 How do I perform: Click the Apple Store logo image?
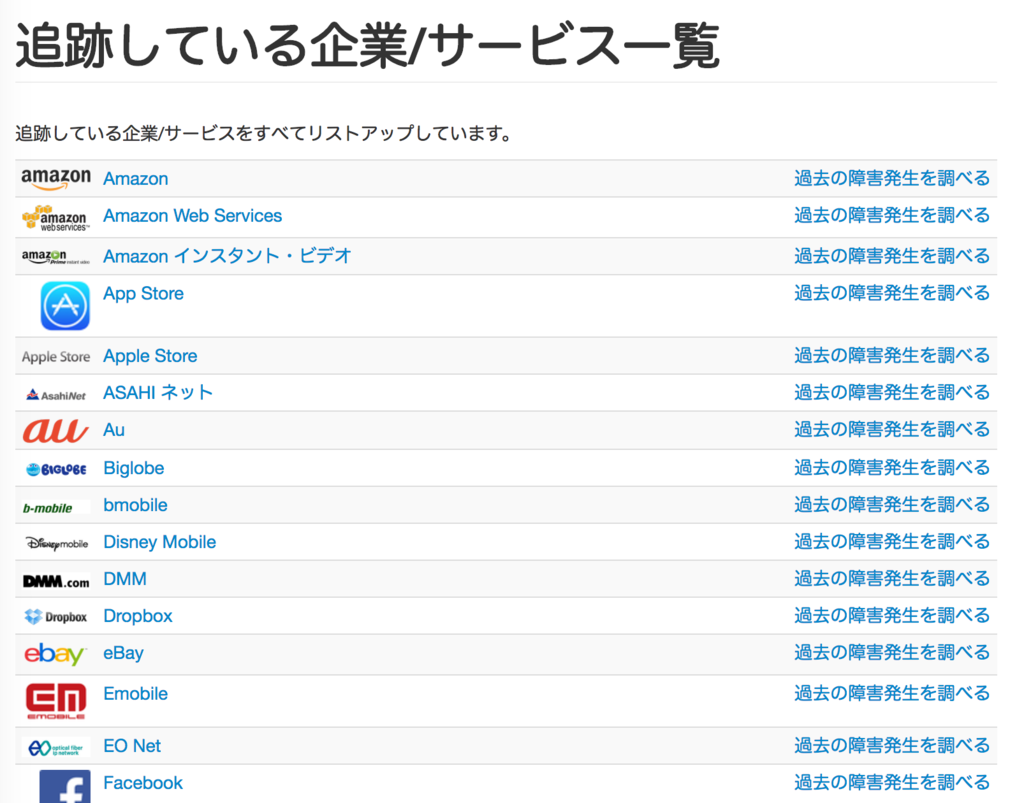coord(56,357)
